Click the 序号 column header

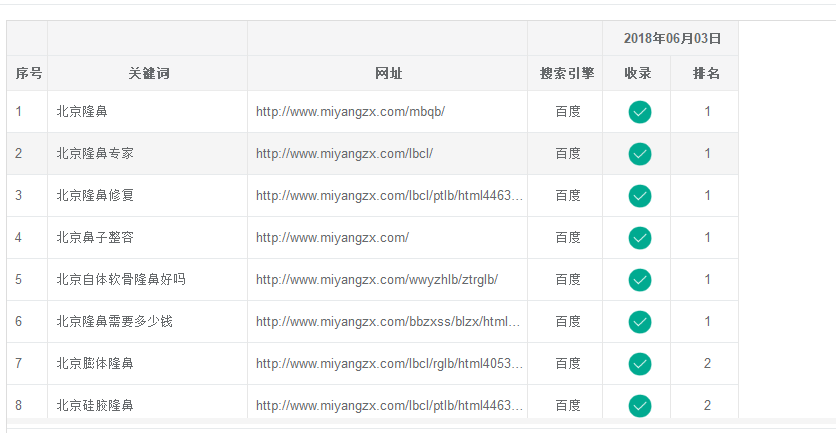tap(28, 74)
